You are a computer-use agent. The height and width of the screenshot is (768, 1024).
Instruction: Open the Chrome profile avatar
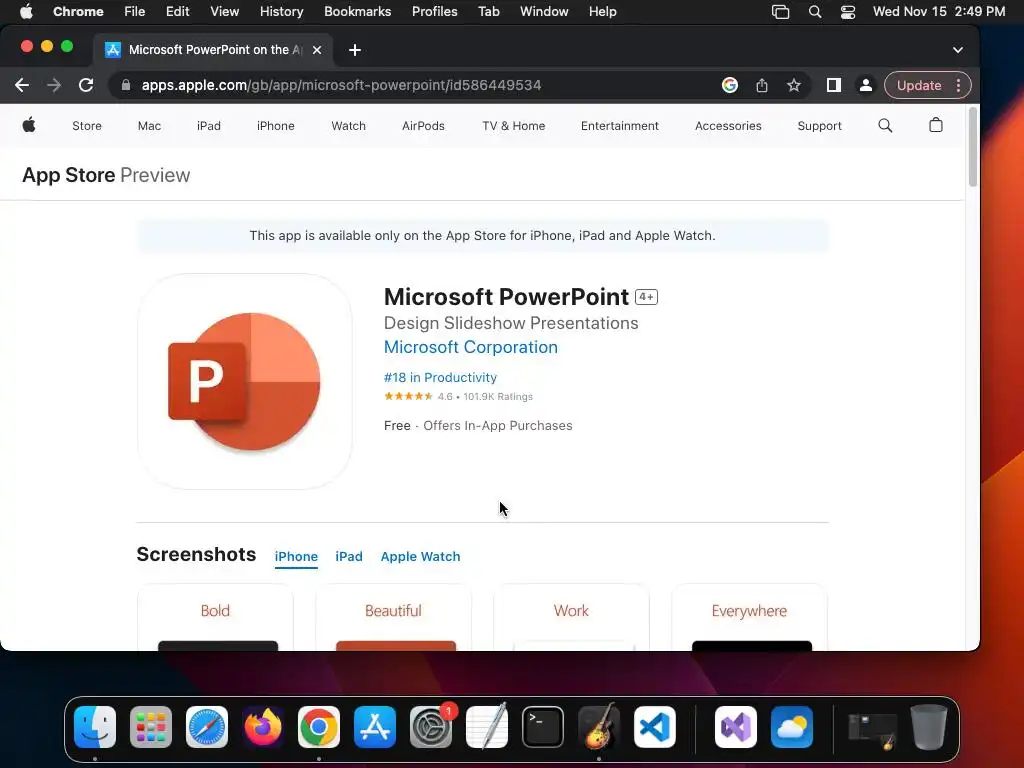(865, 85)
